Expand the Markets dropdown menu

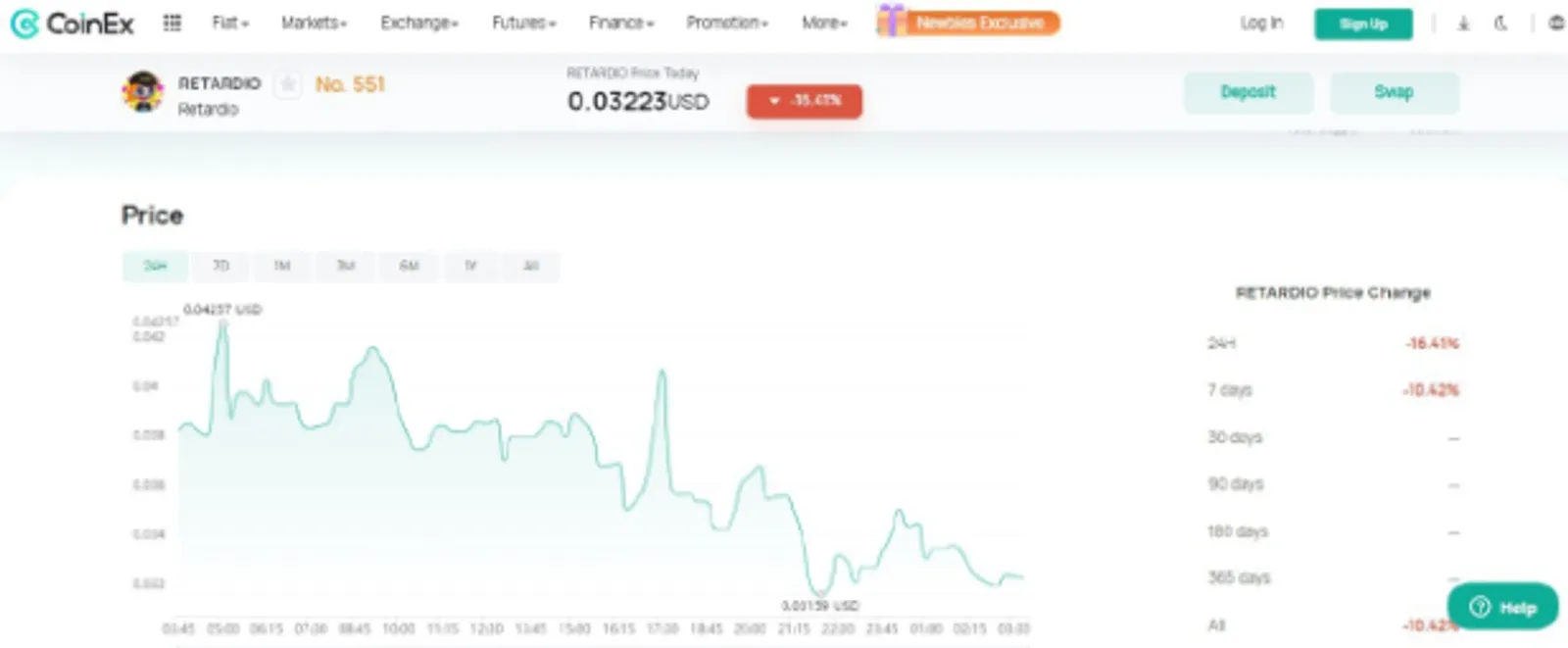click(x=314, y=23)
